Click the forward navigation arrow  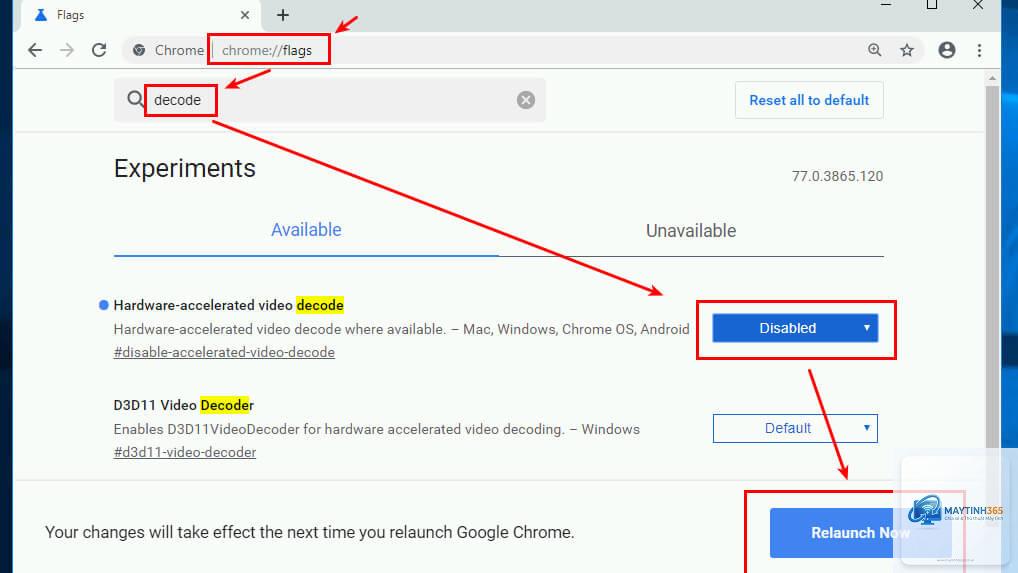(67, 50)
